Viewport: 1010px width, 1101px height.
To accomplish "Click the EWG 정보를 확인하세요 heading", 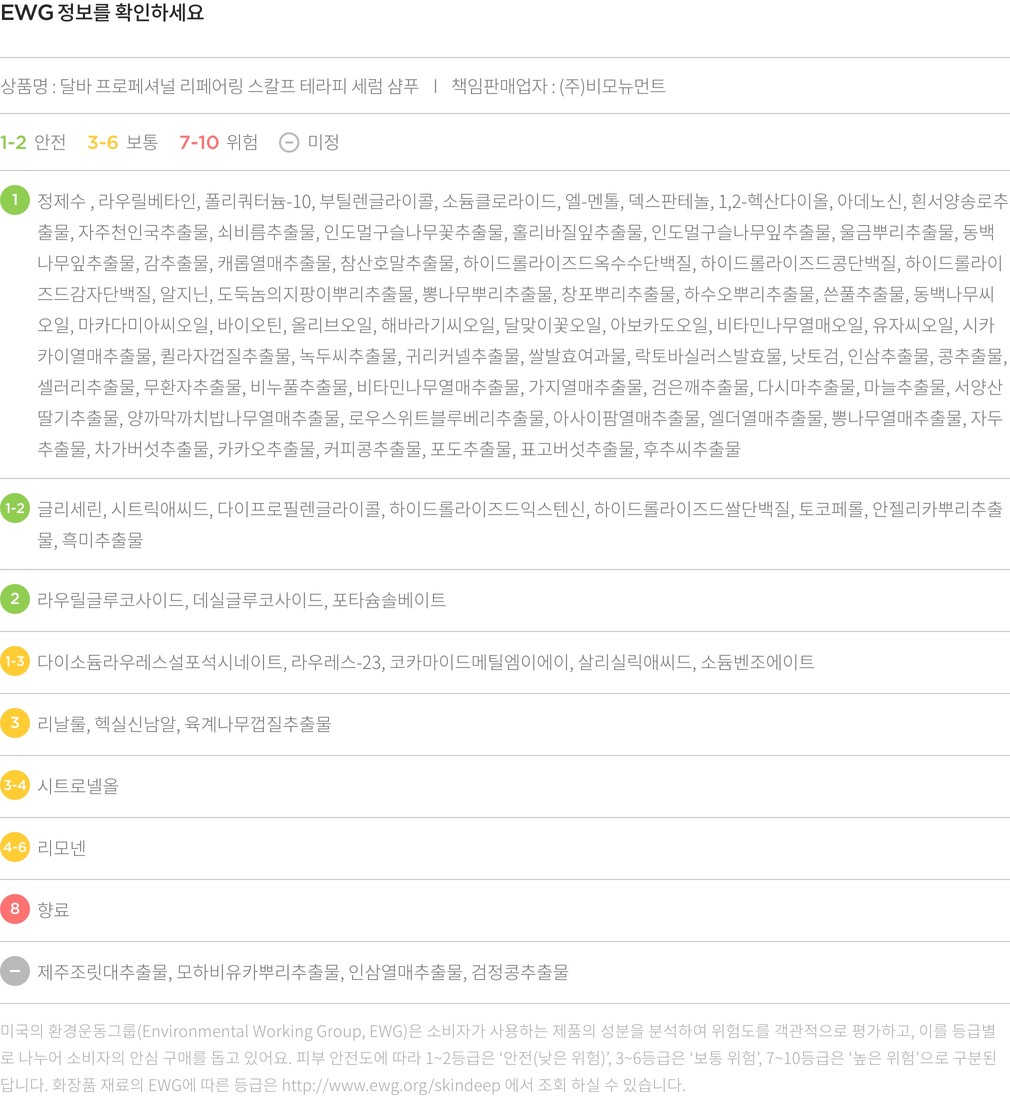I will click(x=103, y=14).
